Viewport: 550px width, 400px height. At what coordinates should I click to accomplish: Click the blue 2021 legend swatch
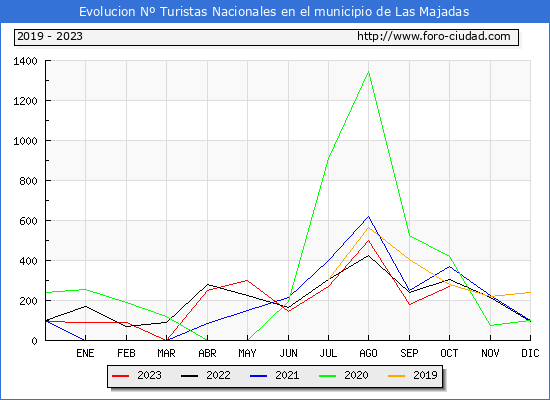(x=259, y=376)
